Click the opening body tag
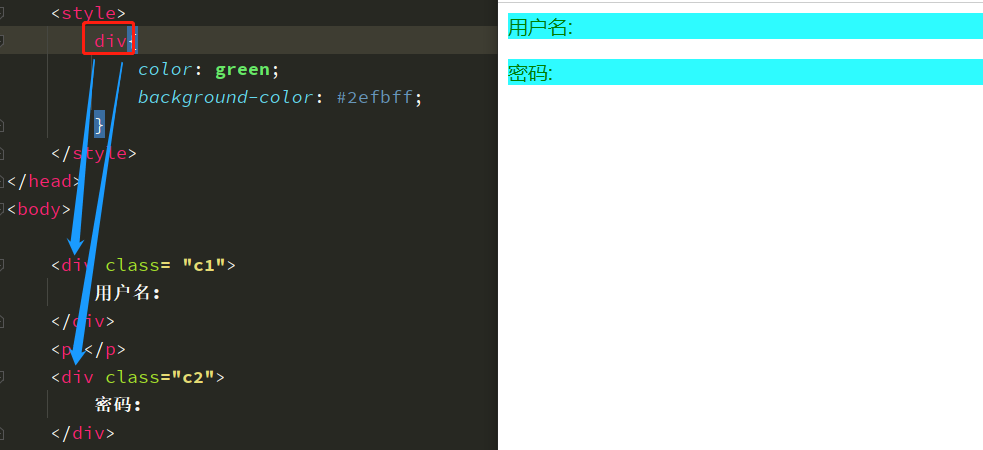The height and width of the screenshot is (450, 983). [x=40, y=209]
